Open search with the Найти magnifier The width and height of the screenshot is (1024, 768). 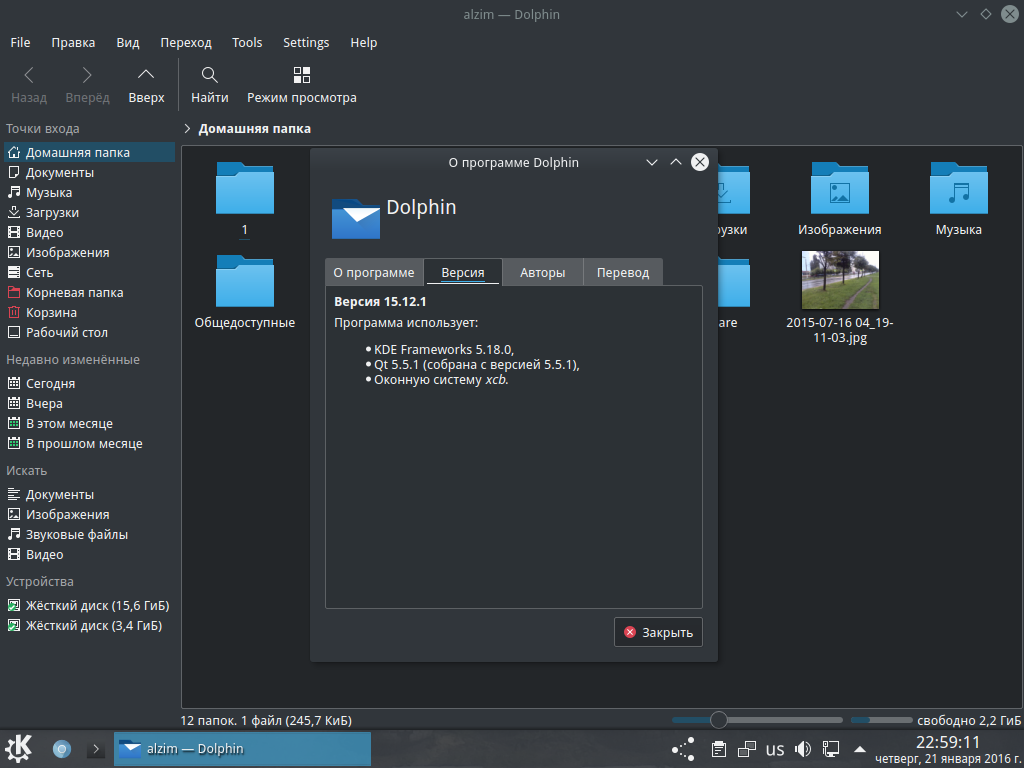tap(210, 85)
